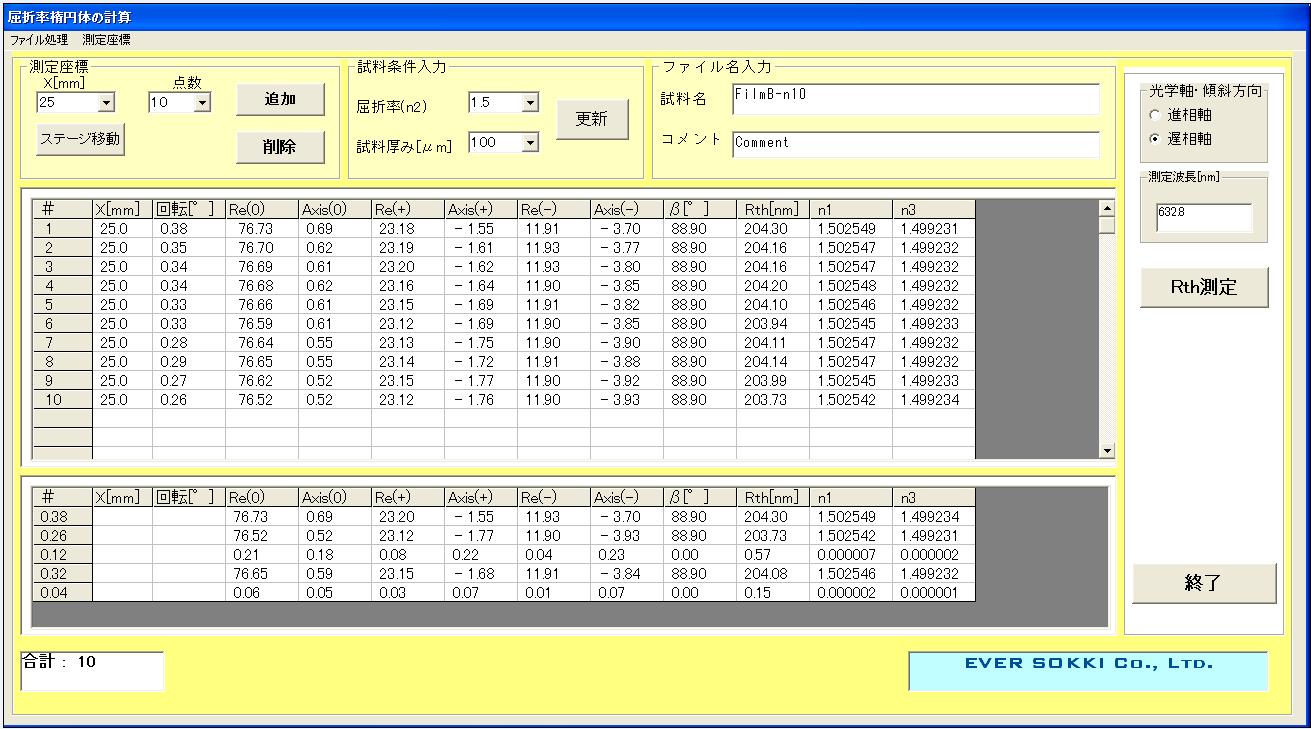The height and width of the screenshot is (729, 1311).
Task: Click row header 0.04 in lower summary table
Action: pyautogui.click(x=62, y=593)
